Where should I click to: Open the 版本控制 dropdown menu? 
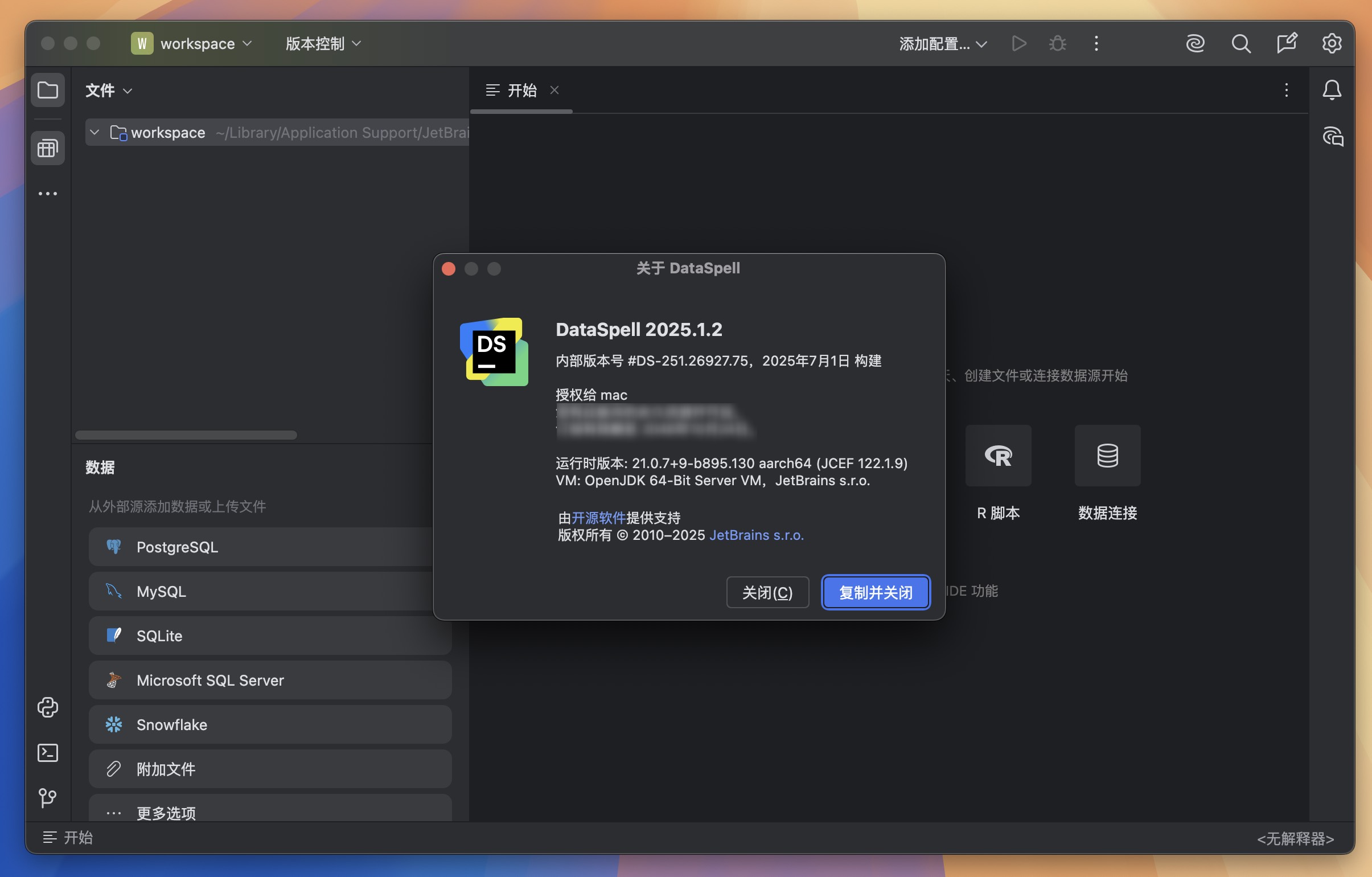click(323, 43)
